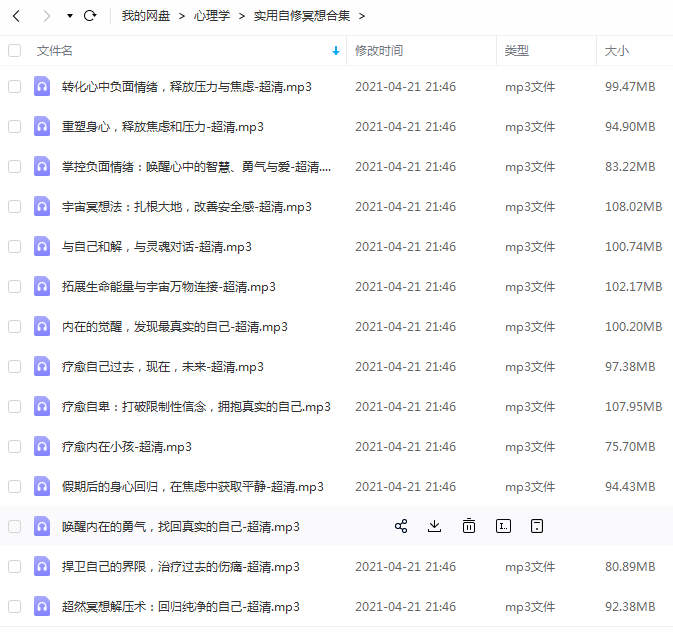Check the box for 超然冥想解压术 file
The height and width of the screenshot is (632, 673).
pyautogui.click(x=15, y=606)
